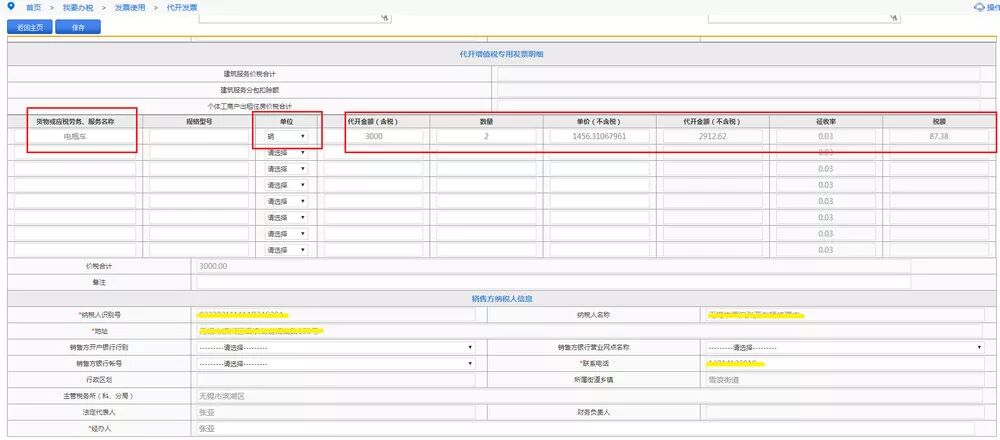
Task: Open the 销售方开户银行行别 dropdown
Action: click(x=335, y=348)
